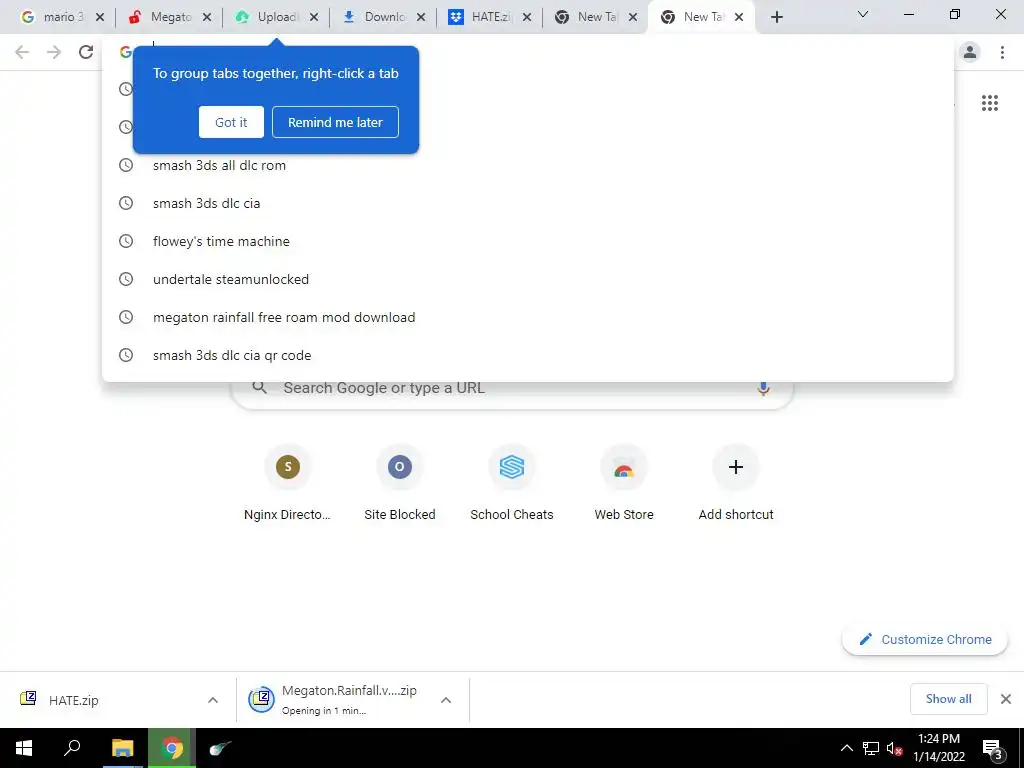
Task: Open the Upload tab
Action: 267,17
